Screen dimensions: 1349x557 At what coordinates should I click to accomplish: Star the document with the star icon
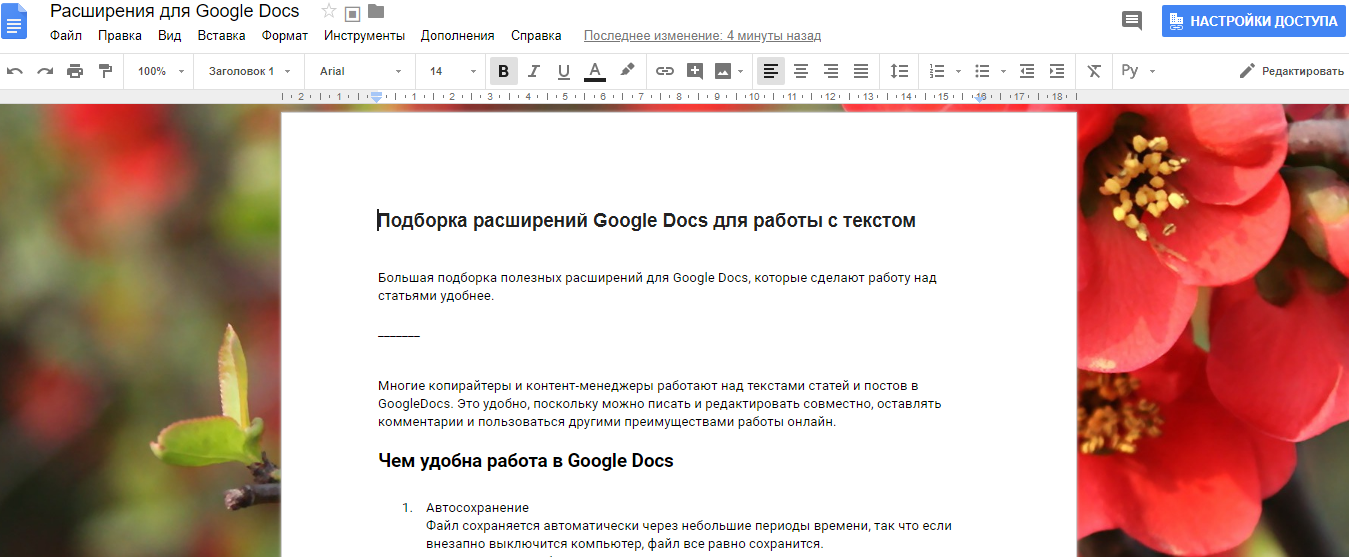click(329, 12)
